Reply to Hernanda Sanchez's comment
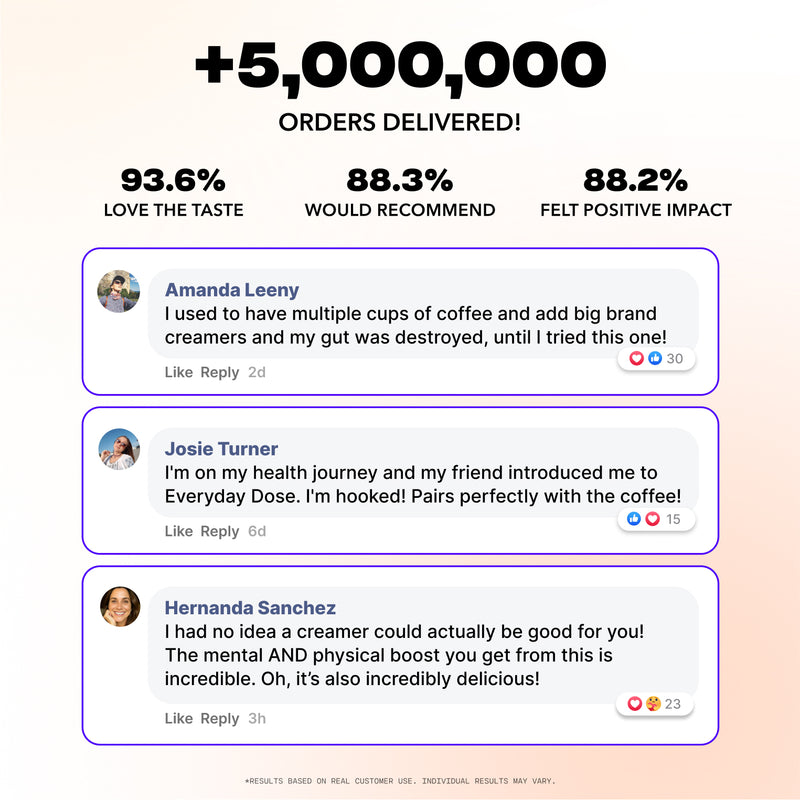The height and width of the screenshot is (800, 800). 219,718
